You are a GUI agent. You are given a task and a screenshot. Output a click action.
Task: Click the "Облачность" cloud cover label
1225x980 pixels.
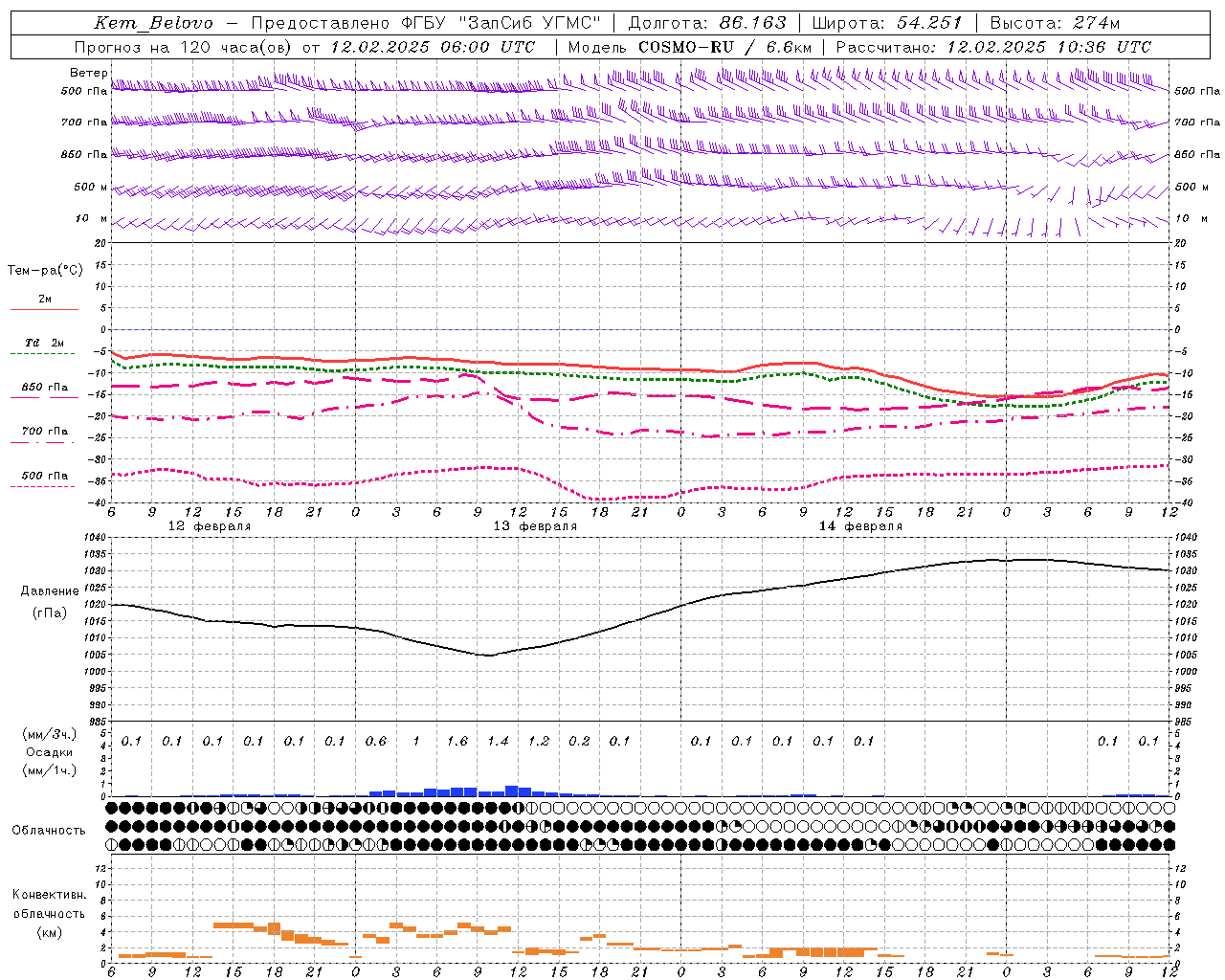[49, 831]
